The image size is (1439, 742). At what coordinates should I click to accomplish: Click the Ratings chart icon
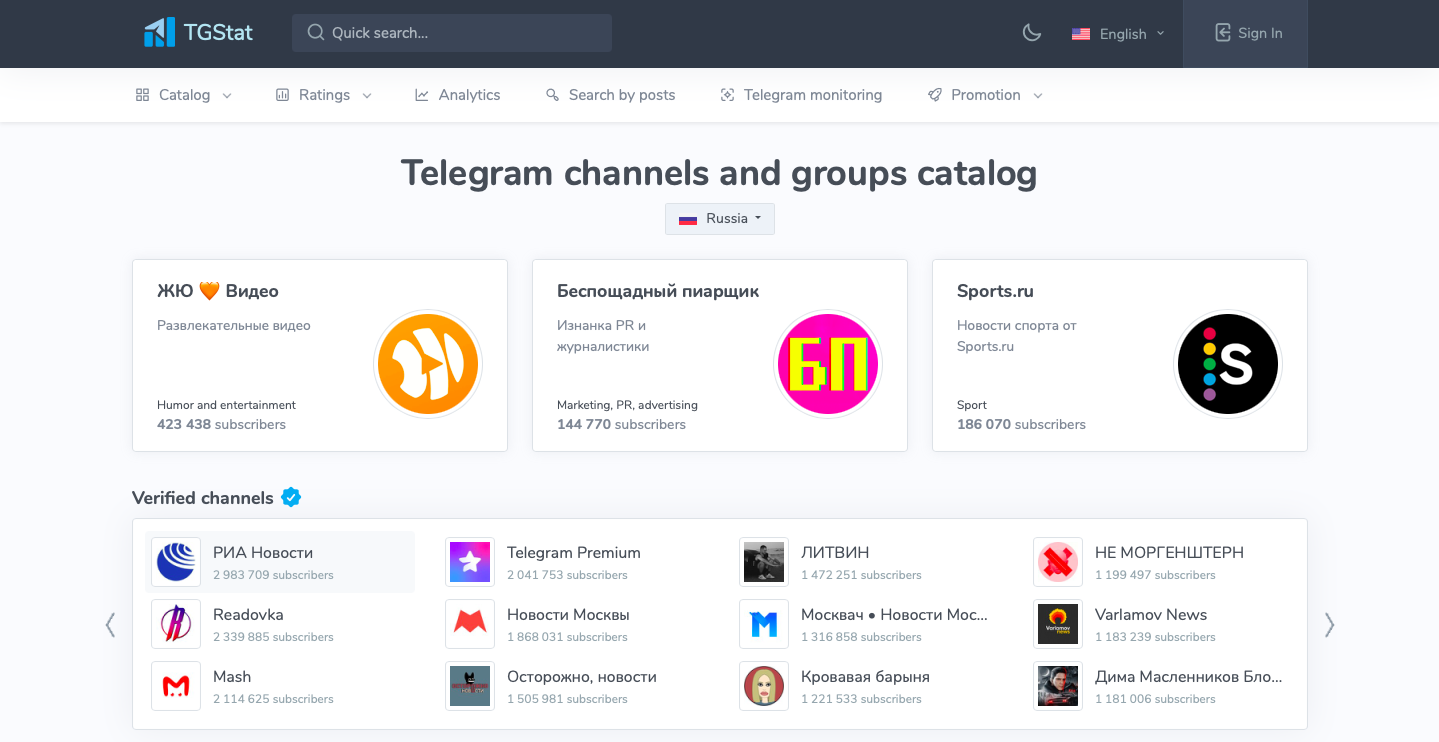(x=282, y=95)
